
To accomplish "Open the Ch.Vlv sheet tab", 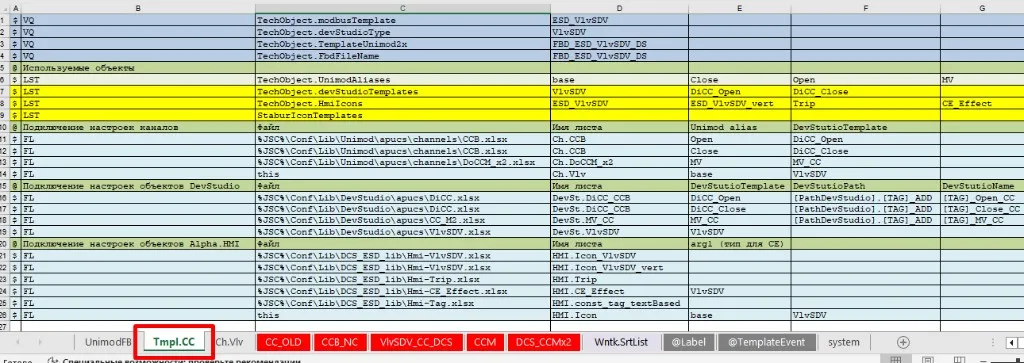I will [x=229, y=341].
